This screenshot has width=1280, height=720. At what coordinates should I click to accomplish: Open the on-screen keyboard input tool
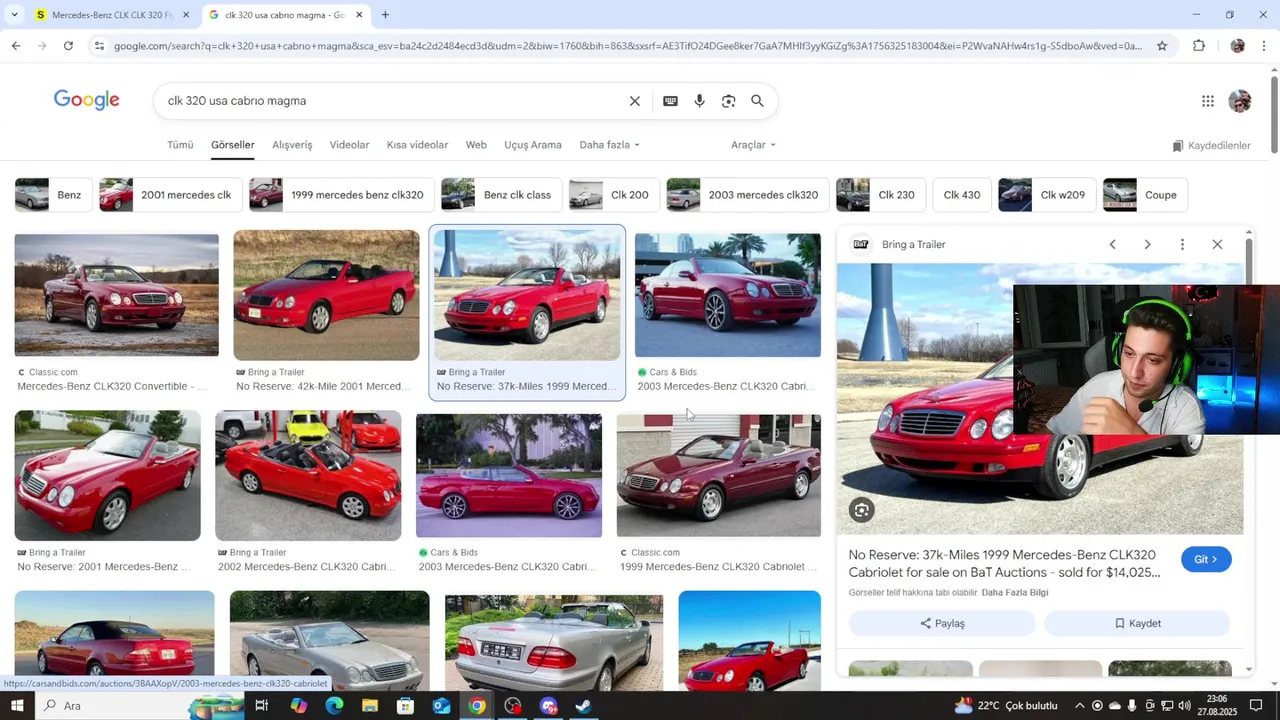click(670, 101)
